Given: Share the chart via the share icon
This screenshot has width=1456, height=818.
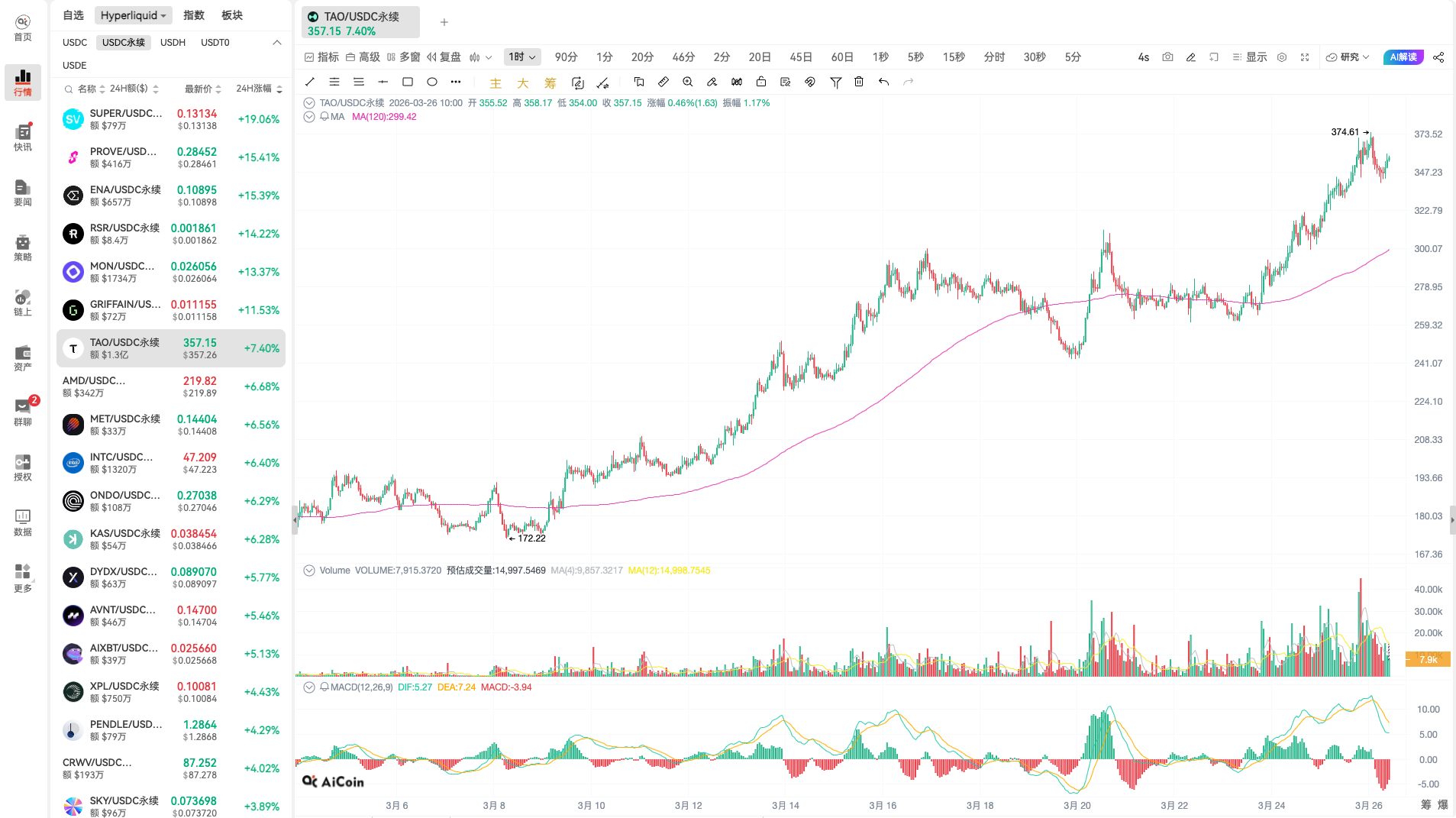Looking at the screenshot, I should pyautogui.click(x=1438, y=57).
